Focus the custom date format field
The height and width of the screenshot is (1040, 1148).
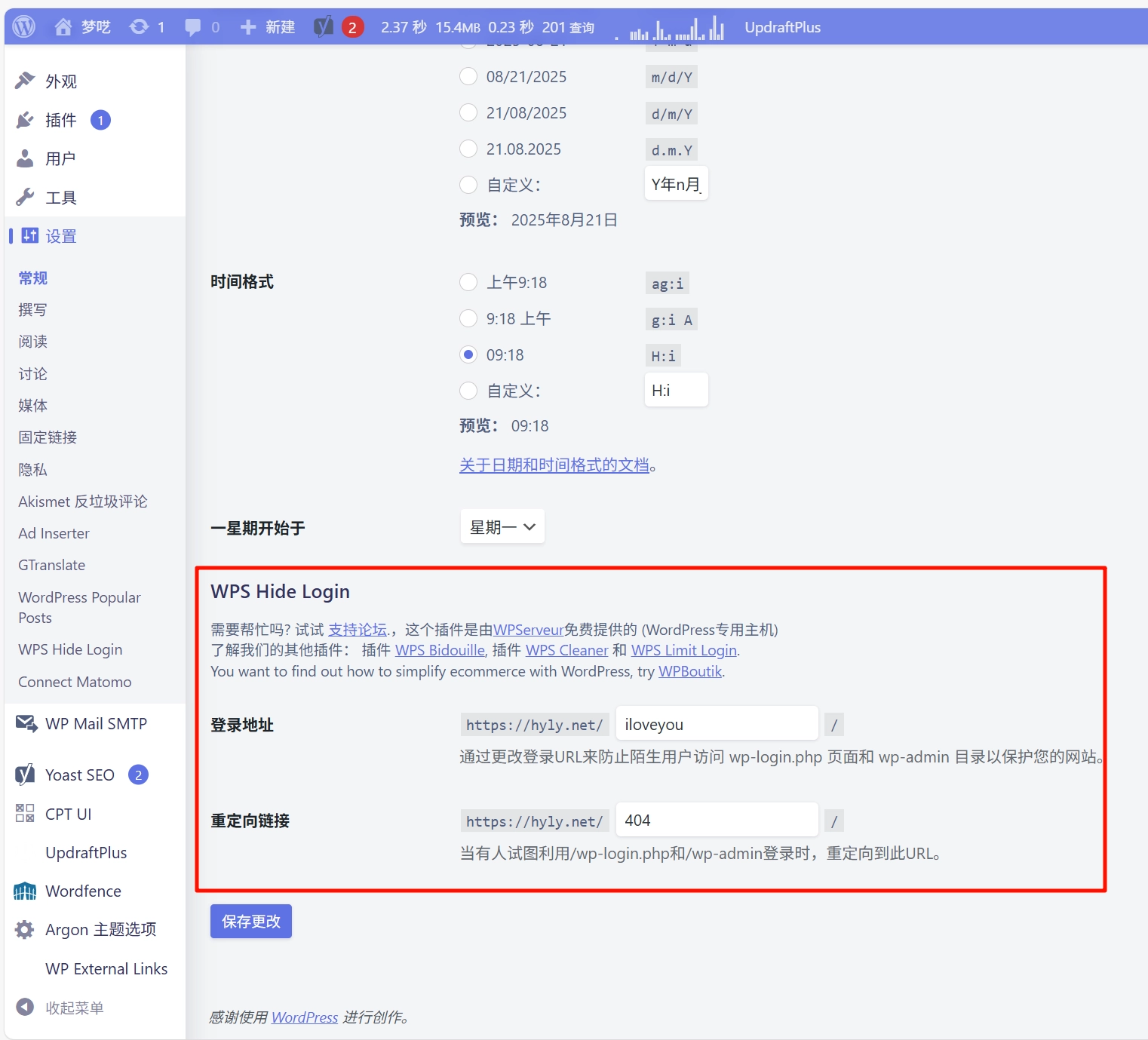coord(677,184)
